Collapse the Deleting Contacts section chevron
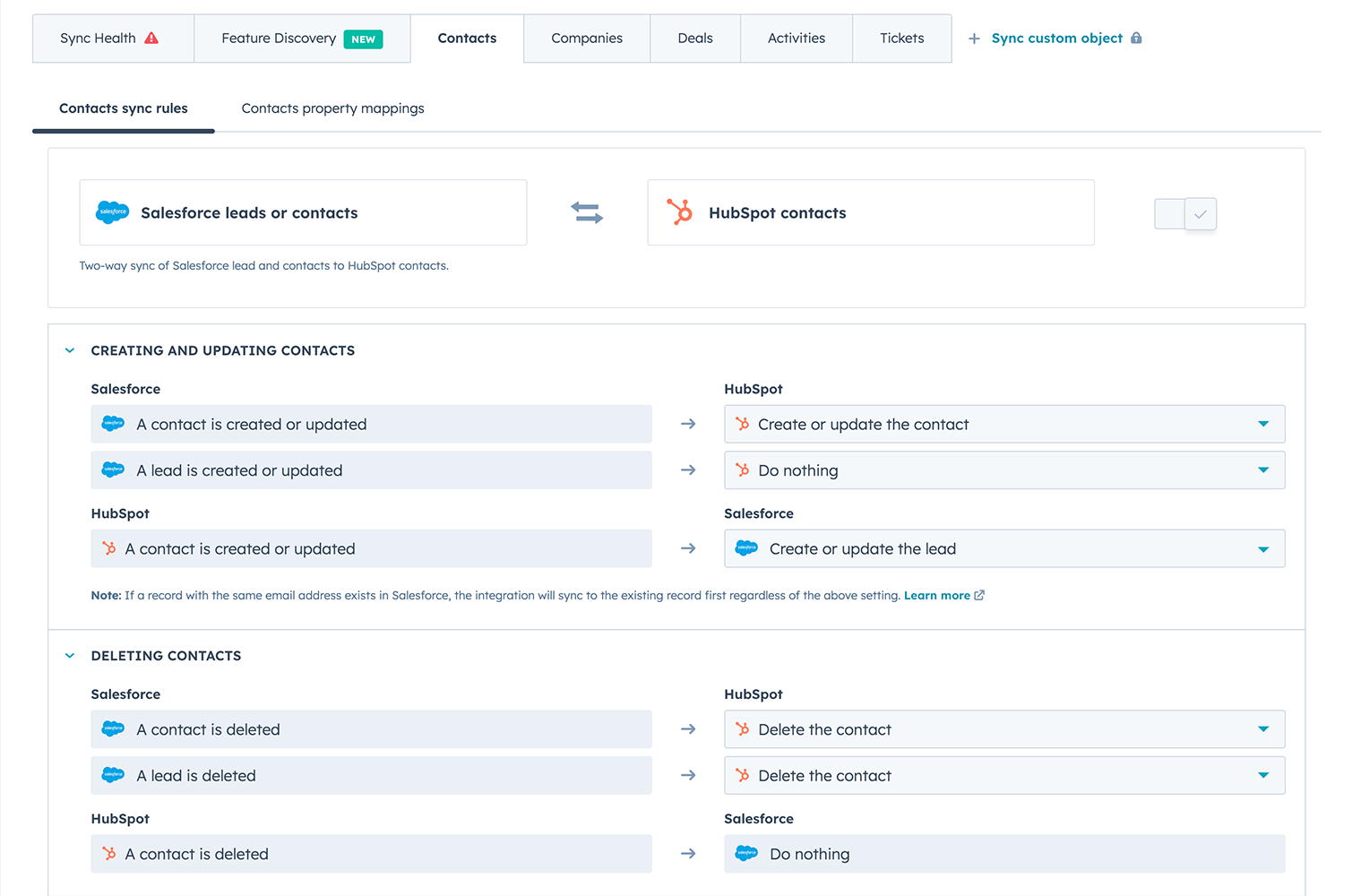The height and width of the screenshot is (896, 1352). click(70, 656)
